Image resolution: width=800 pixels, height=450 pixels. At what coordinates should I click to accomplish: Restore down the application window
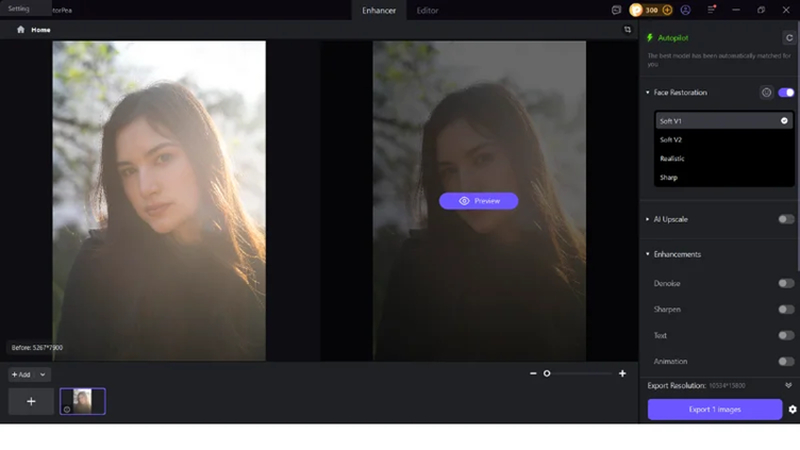pyautogui.click(x=761, y=10)
